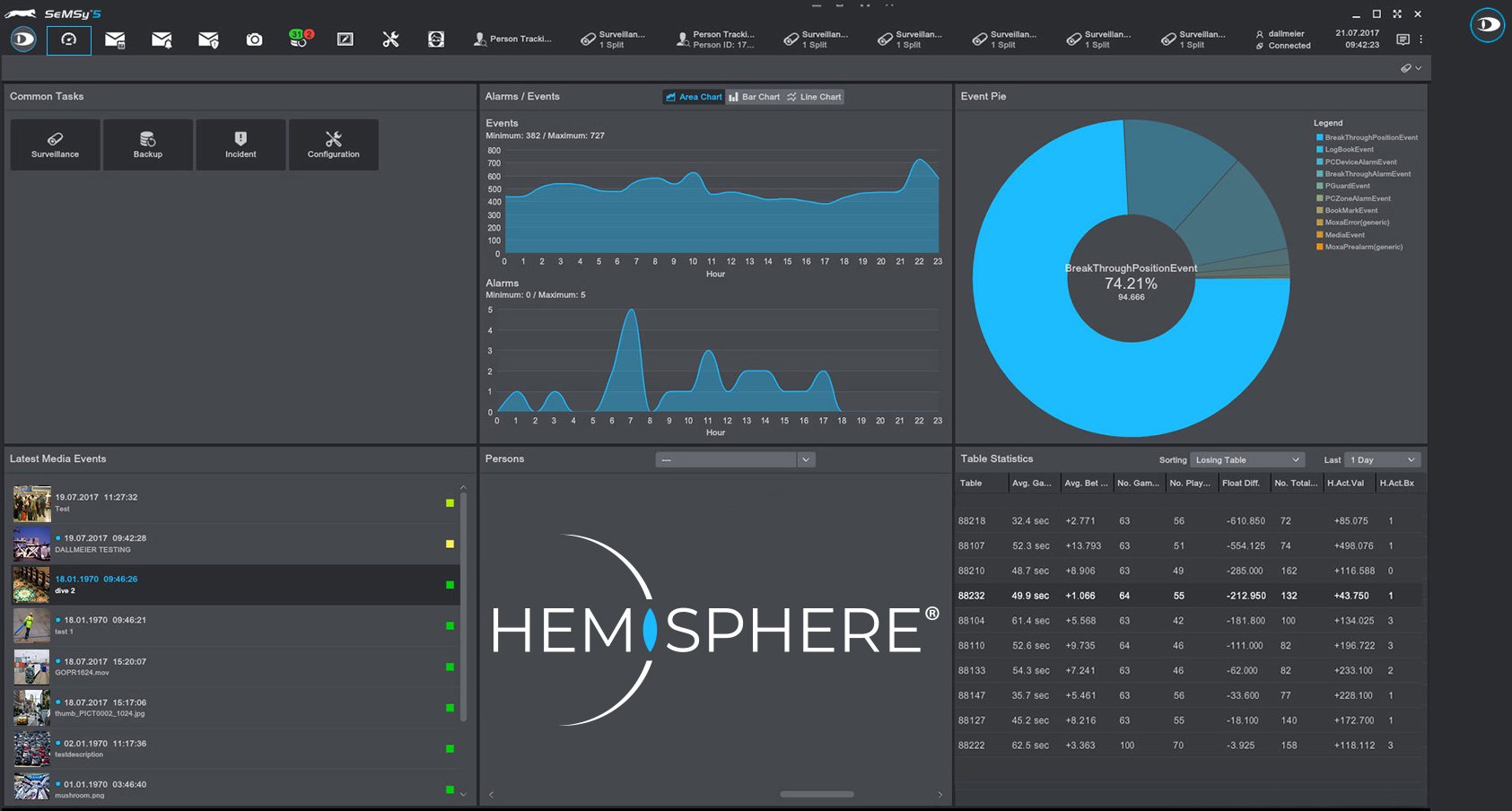Switch to Bar Chart view
This screenshot has height=811, width=1512.
pos(754,97)
